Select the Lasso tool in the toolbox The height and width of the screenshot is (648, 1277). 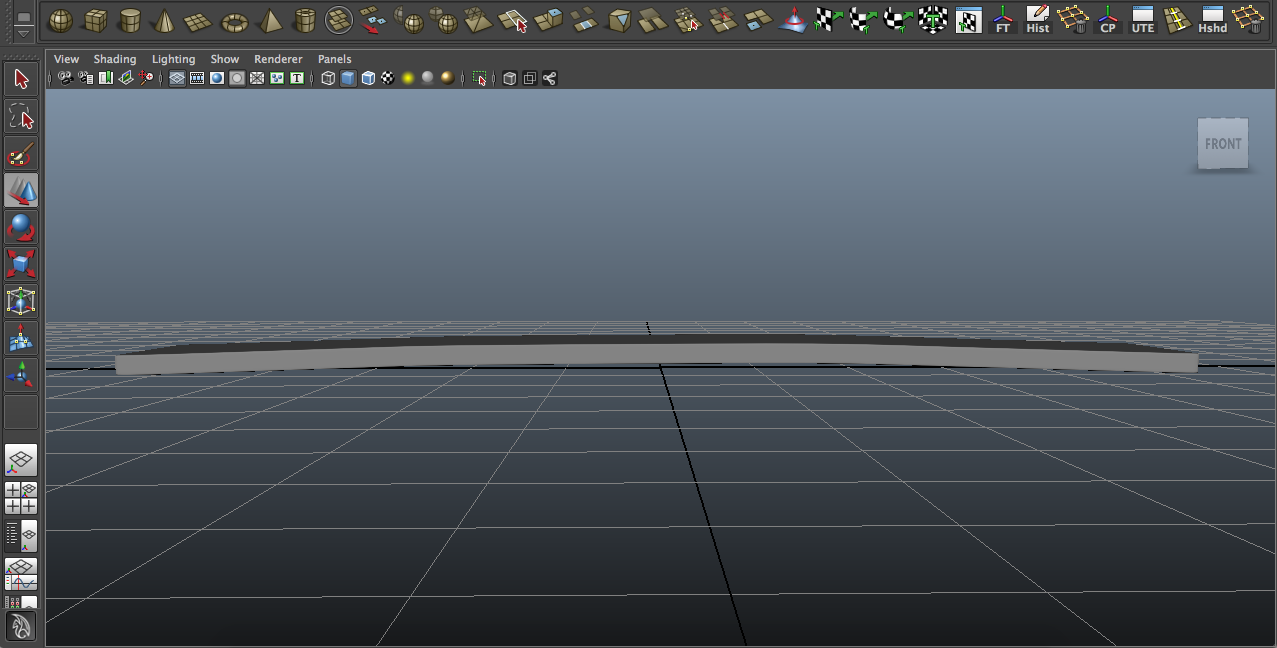[20, 115]
